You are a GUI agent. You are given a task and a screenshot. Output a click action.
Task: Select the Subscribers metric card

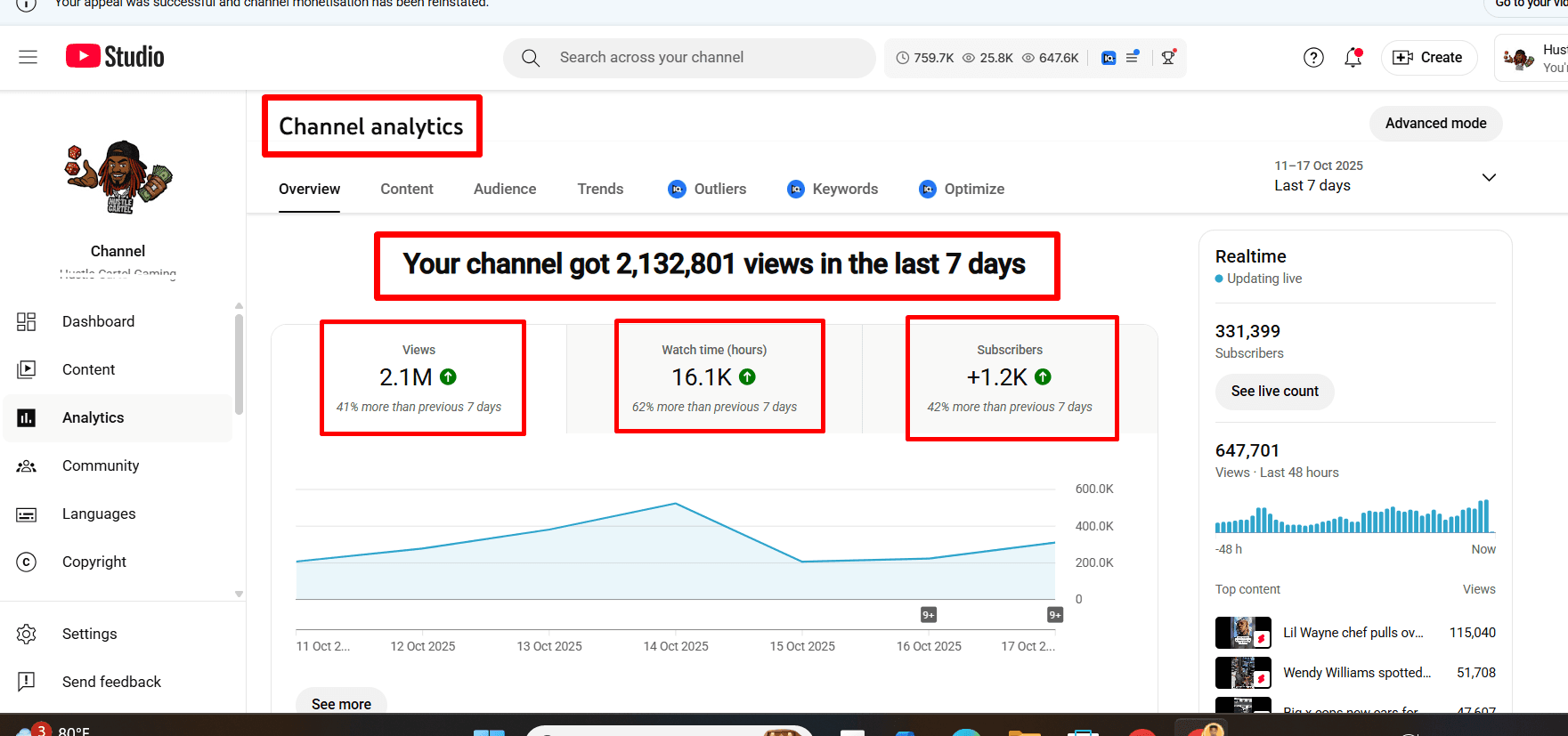[x=1010, y=379]
